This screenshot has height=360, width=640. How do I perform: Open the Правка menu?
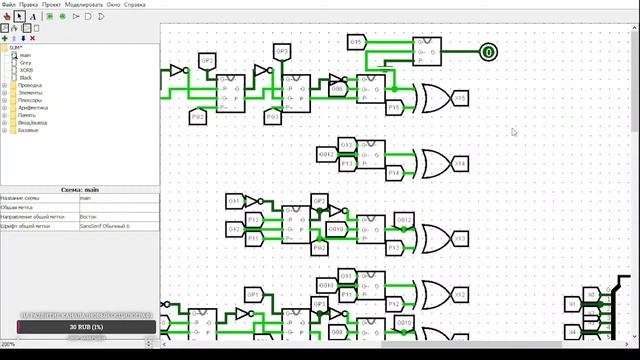[x=29, y=5]
